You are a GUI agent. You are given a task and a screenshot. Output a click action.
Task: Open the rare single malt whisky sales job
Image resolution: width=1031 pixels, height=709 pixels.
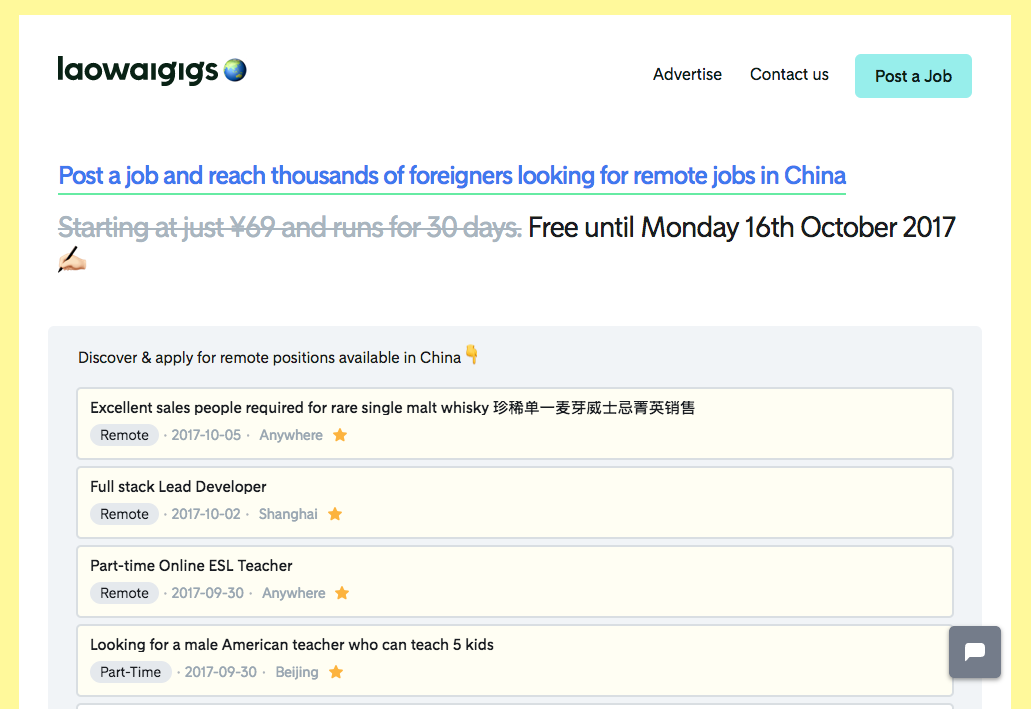[x=515, y=424]
